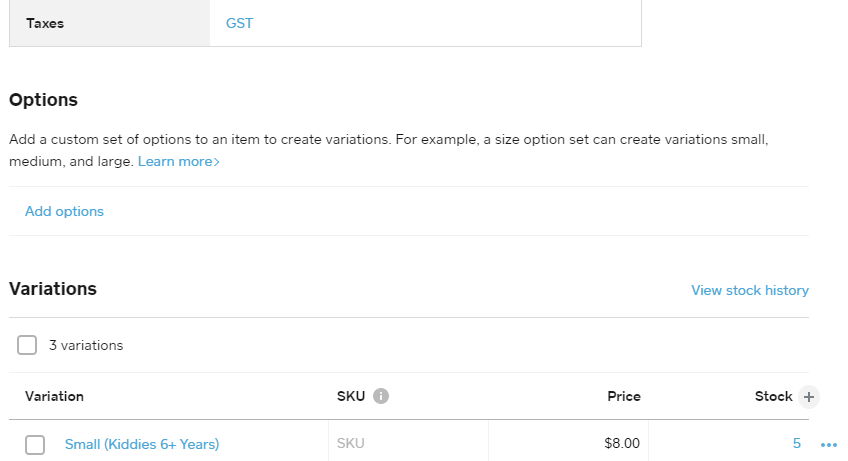The image size is (848, 461).
Task: Click the SKU column header
Action: point(351,396)
